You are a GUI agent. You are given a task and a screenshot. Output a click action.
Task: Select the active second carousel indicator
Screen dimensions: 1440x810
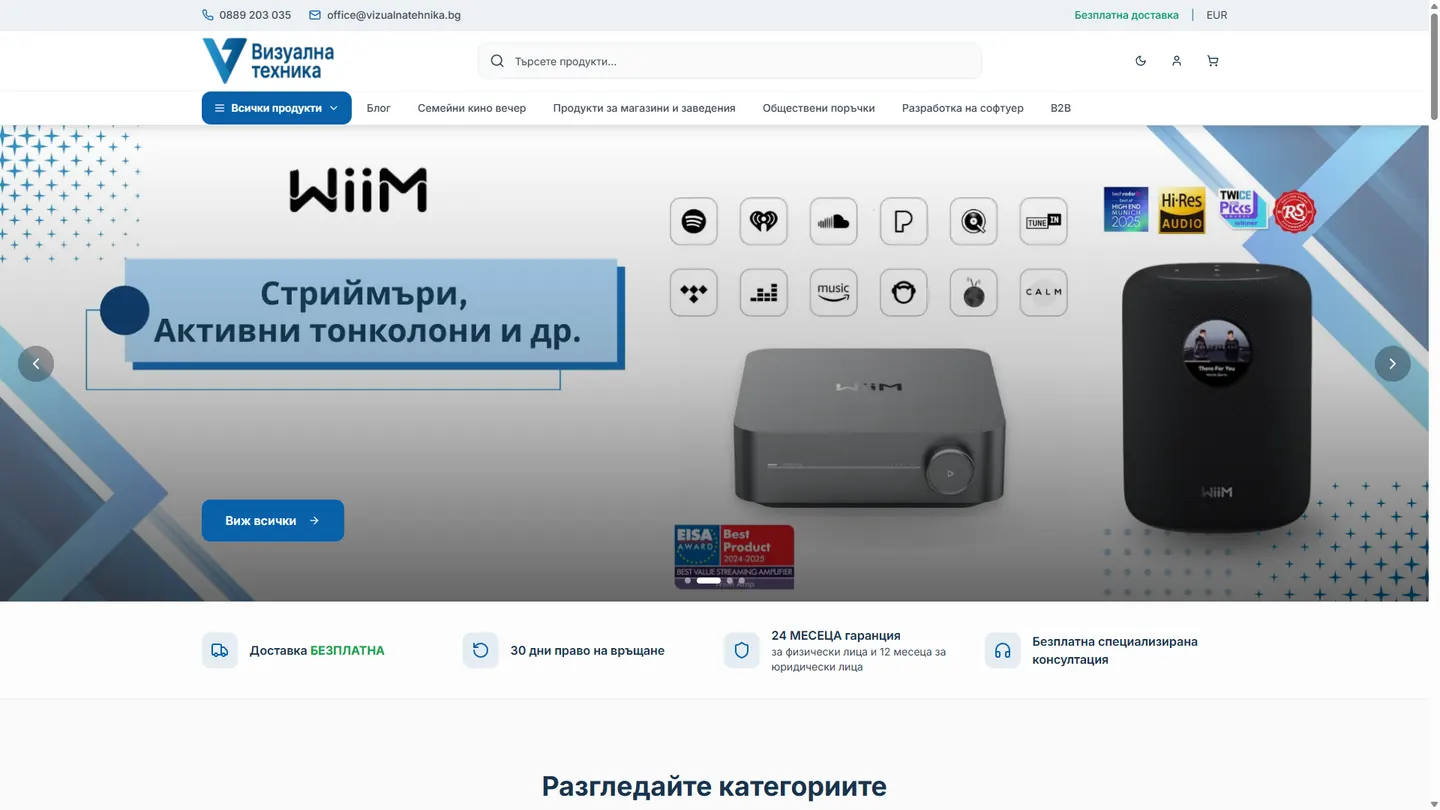(x=708, y=580)
